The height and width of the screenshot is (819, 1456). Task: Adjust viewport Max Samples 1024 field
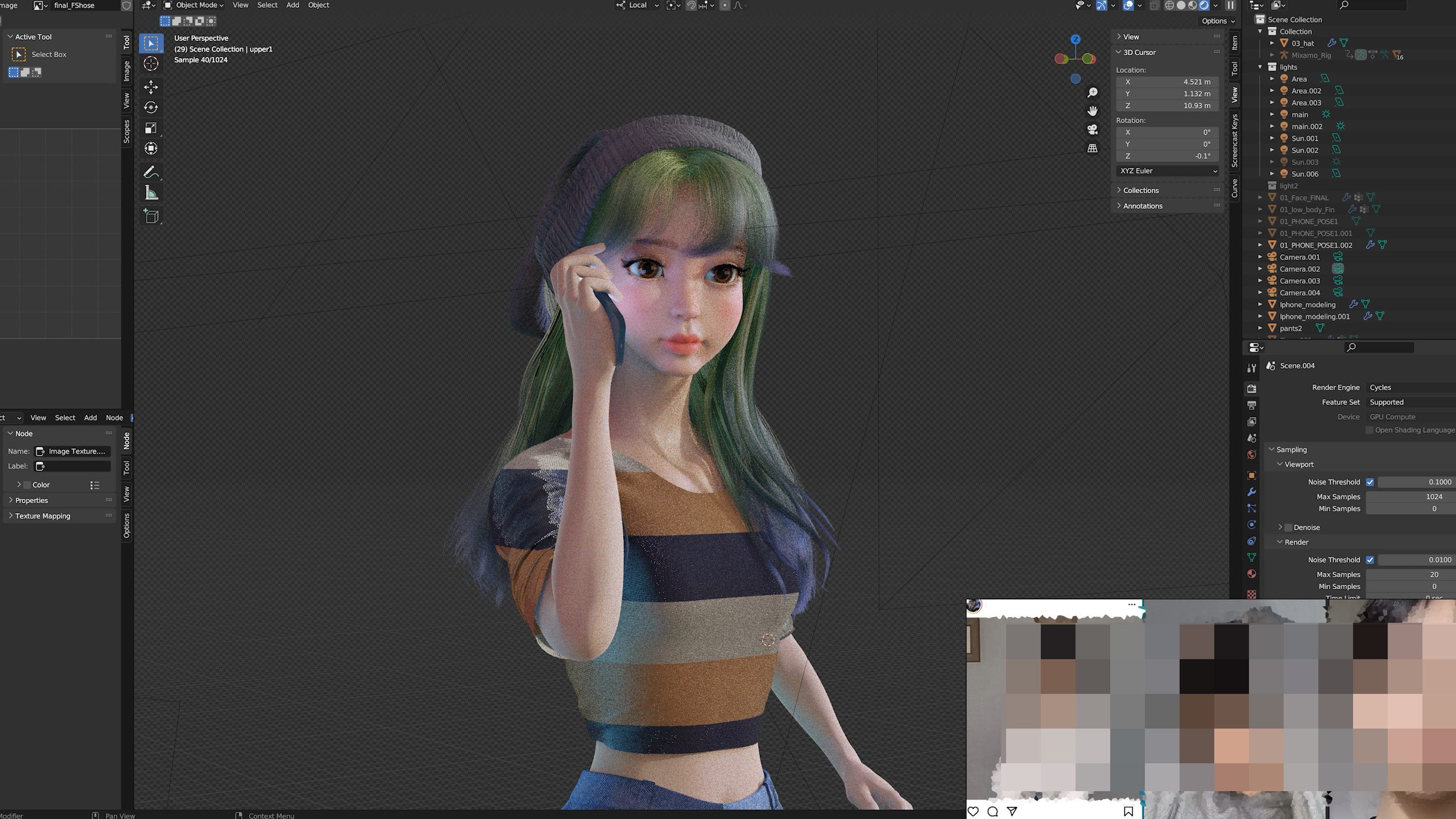pos(1410,497)
